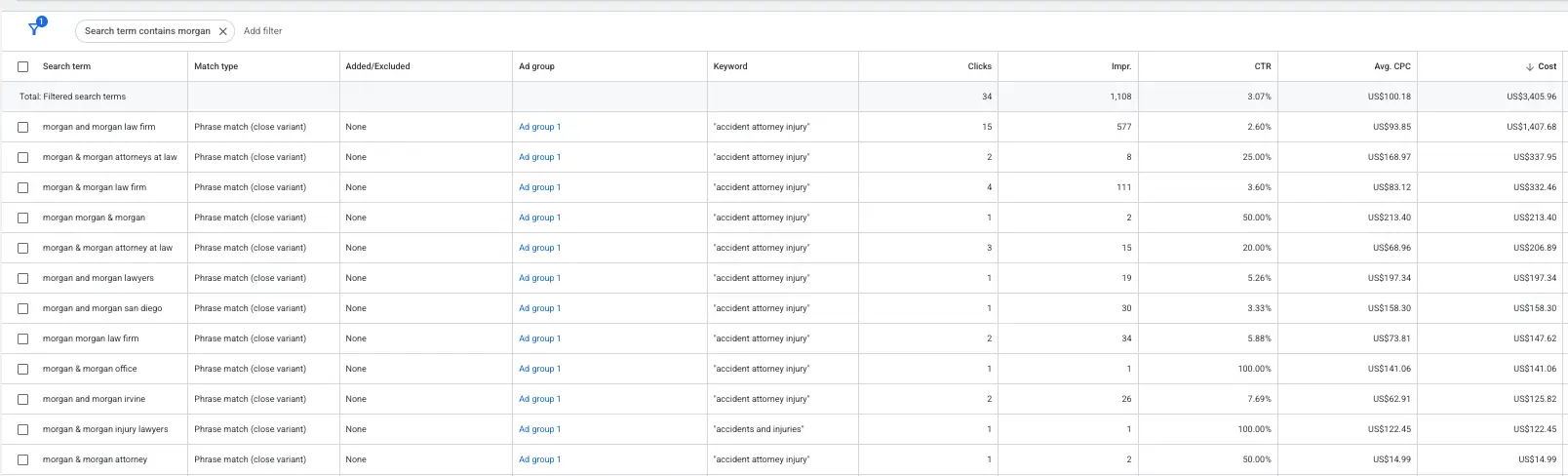Viewport: 1568px width, 476px height.
Task: Click the total impressions value 1,108
Action: pos(1120,97)
